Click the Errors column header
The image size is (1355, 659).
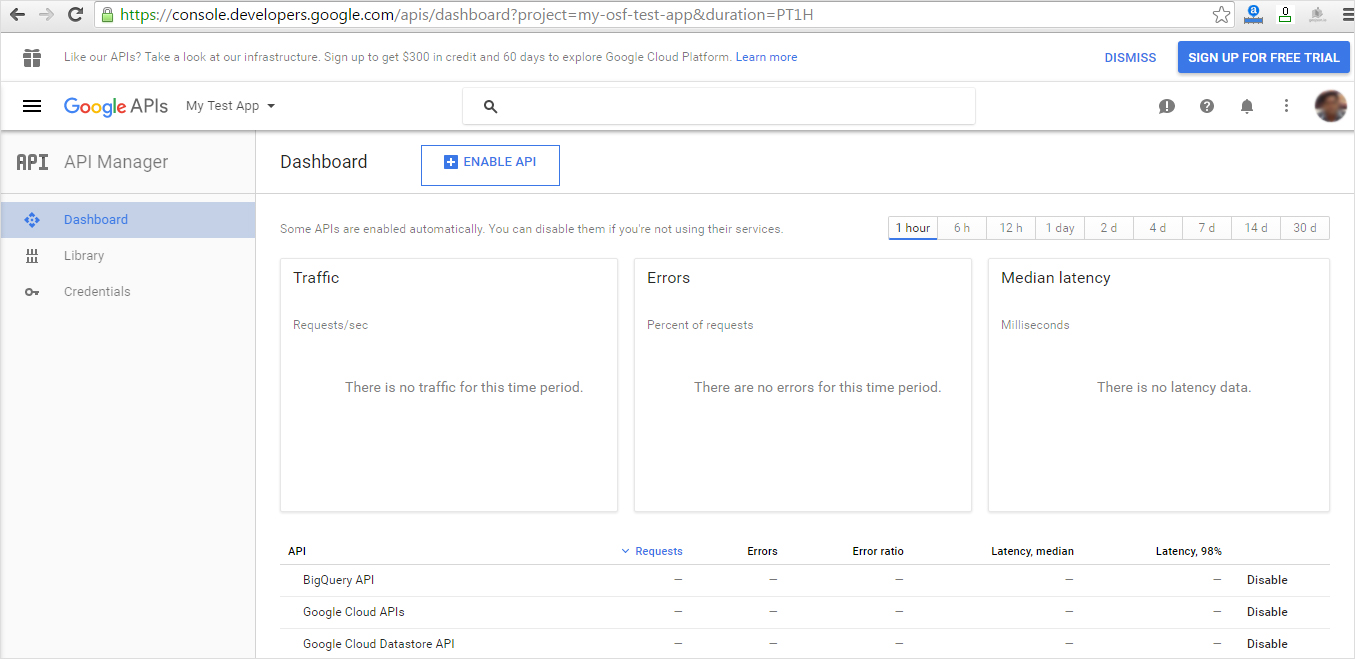(762, 551)
